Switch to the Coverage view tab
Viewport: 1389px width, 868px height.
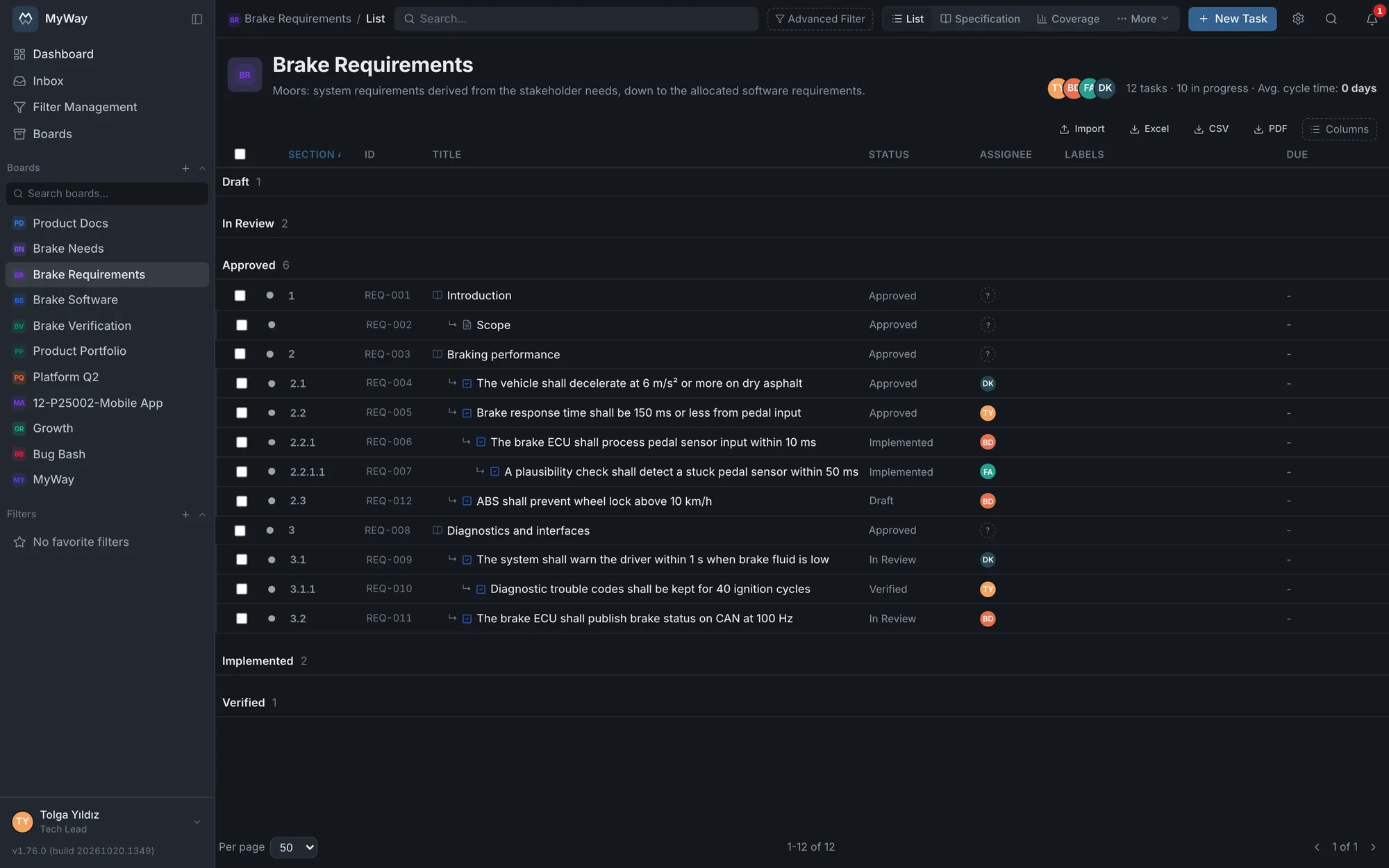(x=1068, y=19)
